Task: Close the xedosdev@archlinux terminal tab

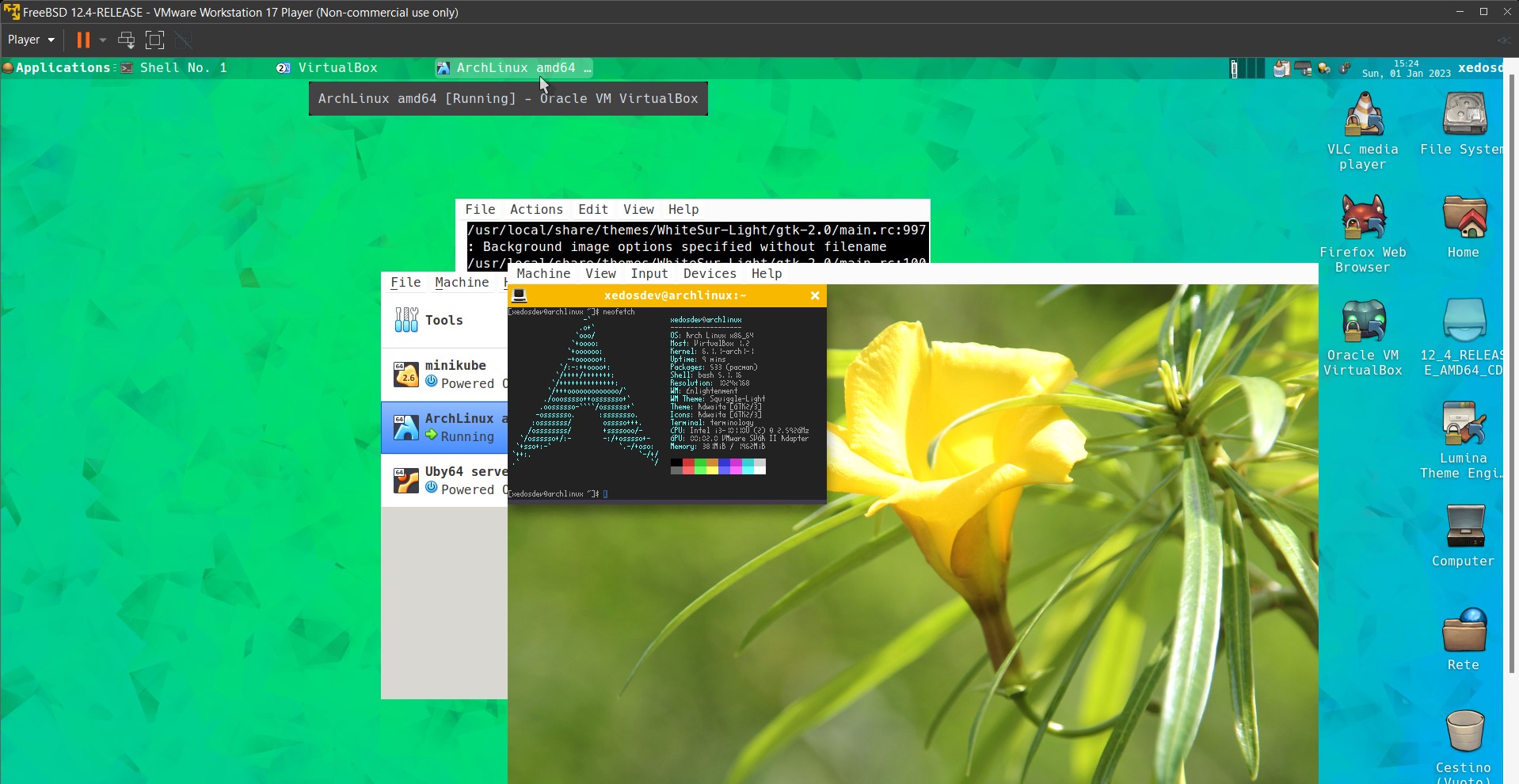Action: tap(814, 295)
